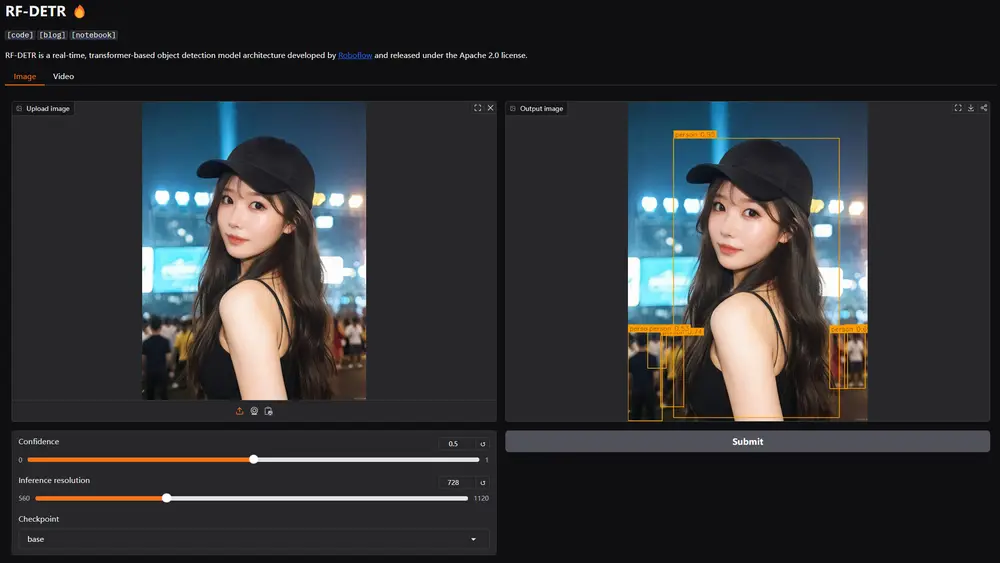Reset the Inference resolution value
1000x563 pixels.
483,483
